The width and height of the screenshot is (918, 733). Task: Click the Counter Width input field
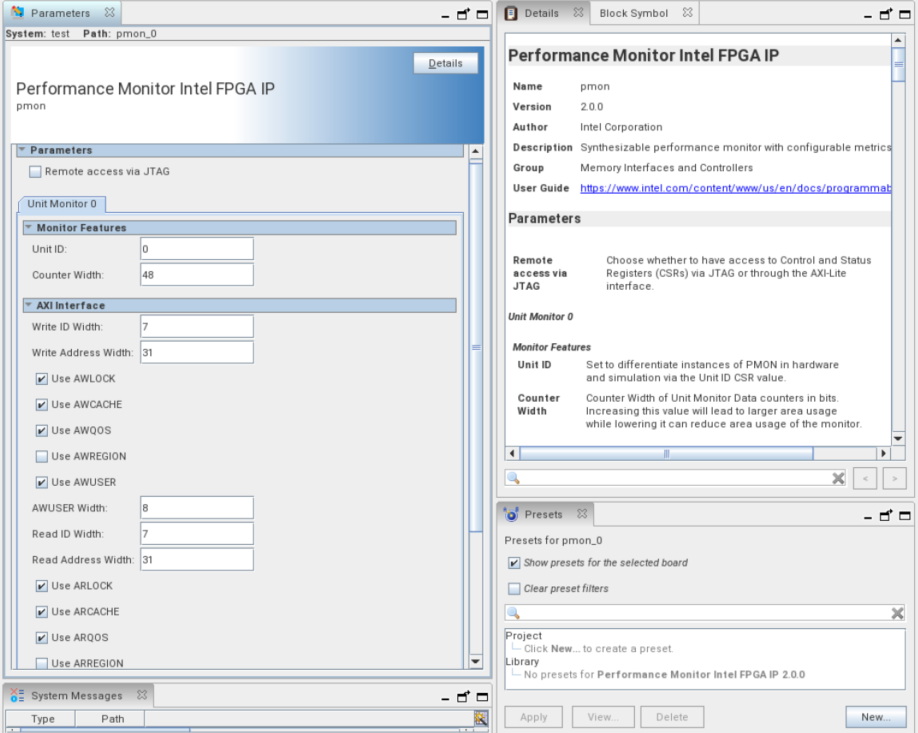coord(196,274)
